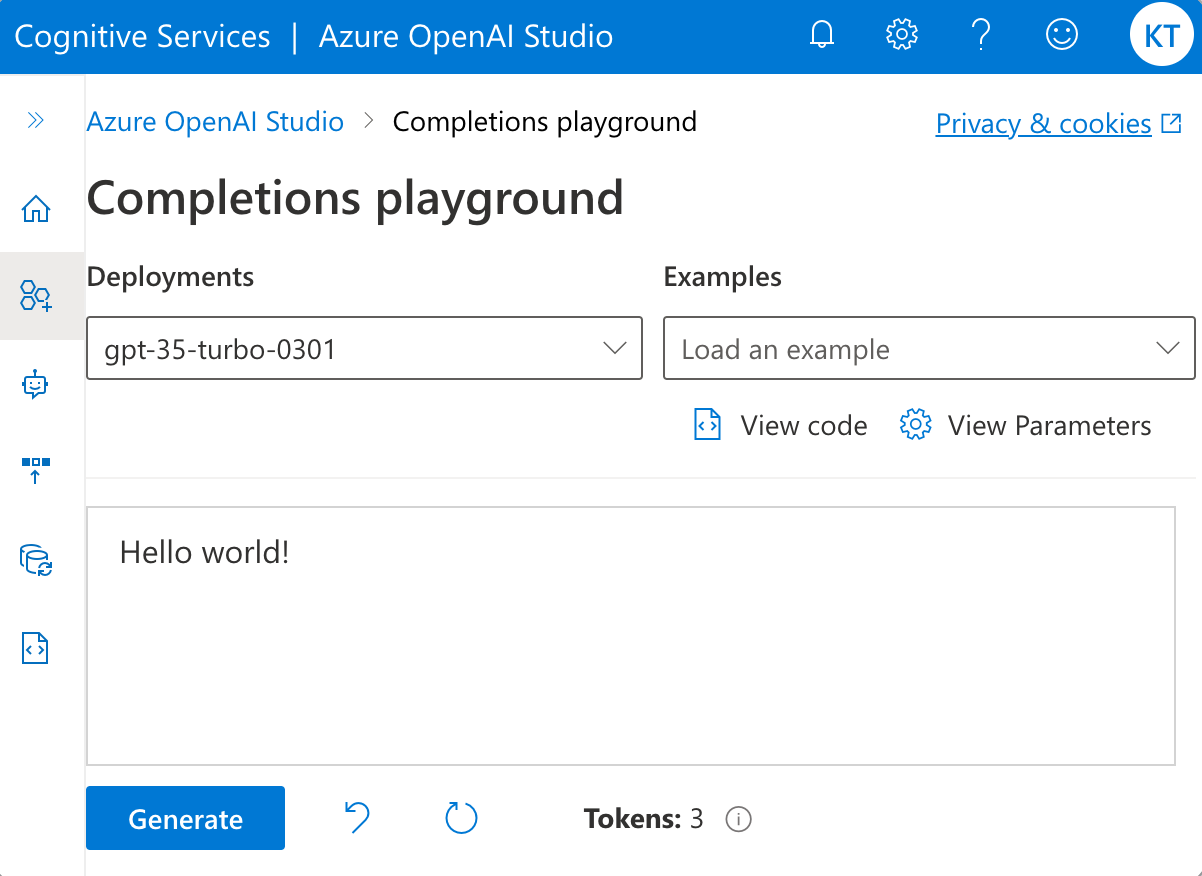Viewport: 1202px width, 876px height.
Task: Open the Home page from the sidebar
Action: pyautogui.click(x=36, y=208)
